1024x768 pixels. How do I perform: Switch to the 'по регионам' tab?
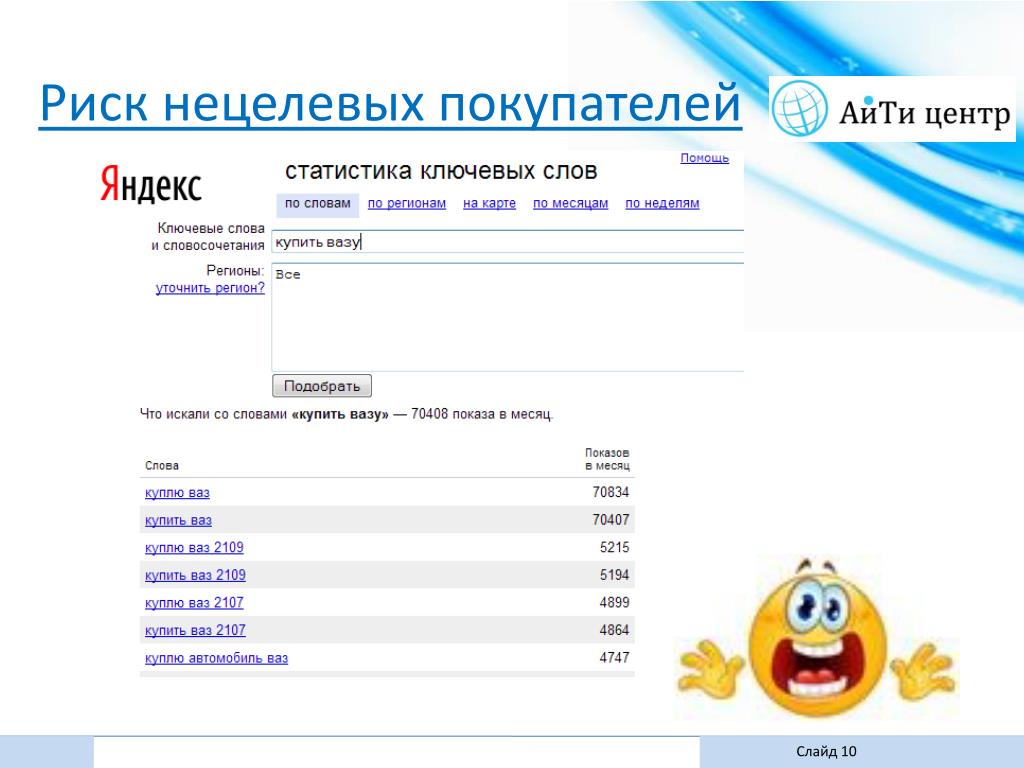[x=407, y=204]
